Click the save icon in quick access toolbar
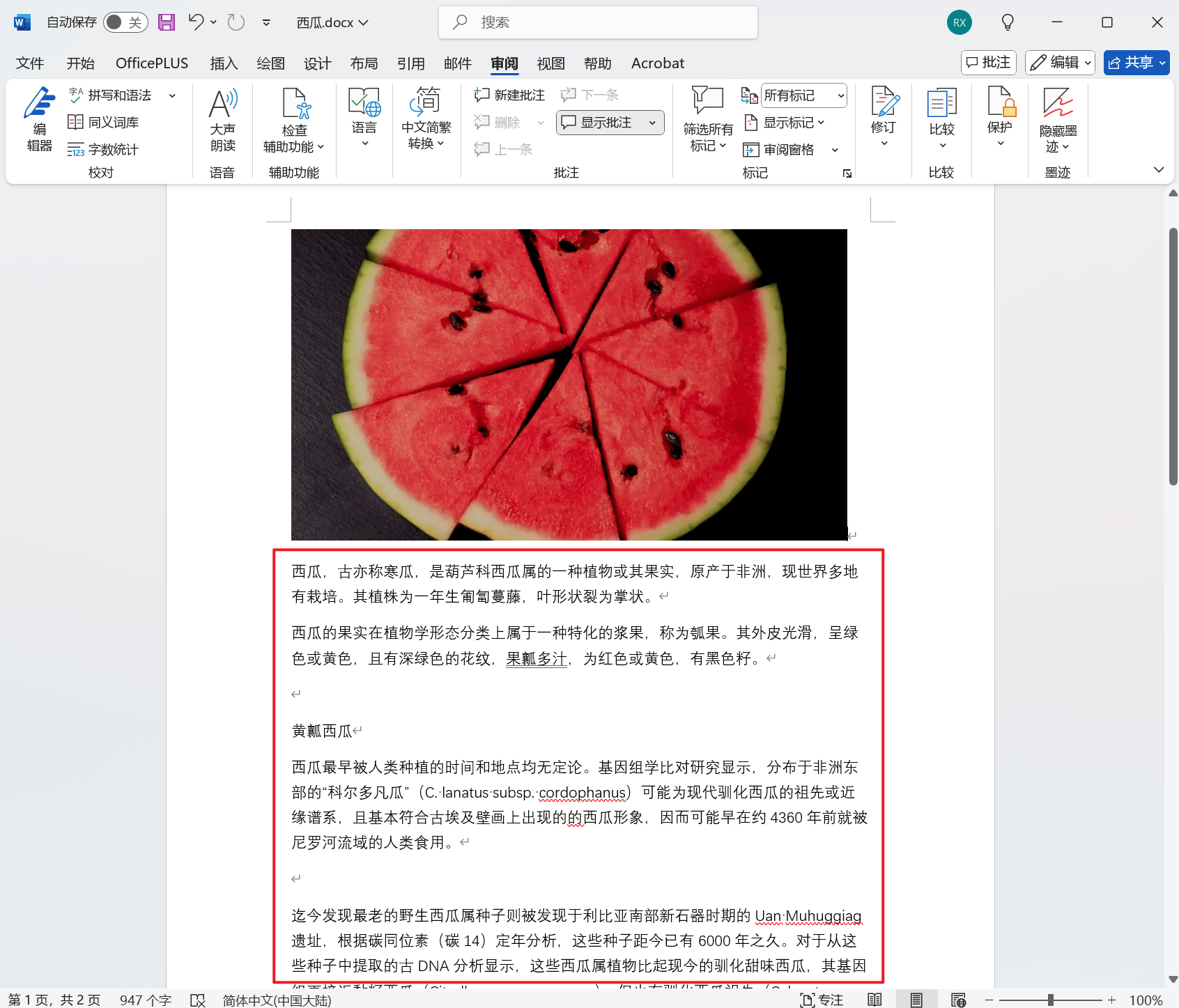The width and height of the screenshot is (1179, 1008). [166, 22]
